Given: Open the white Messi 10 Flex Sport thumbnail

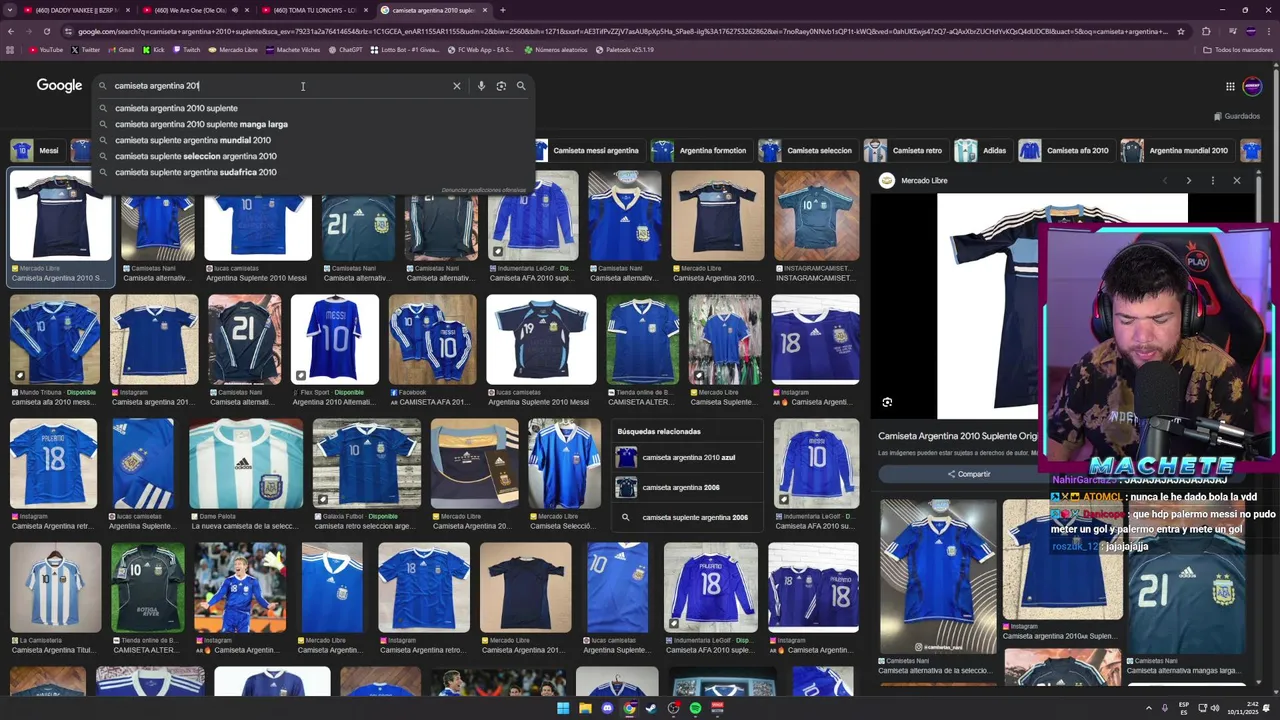Looking at the screenshot, I should tap(335, 339).
